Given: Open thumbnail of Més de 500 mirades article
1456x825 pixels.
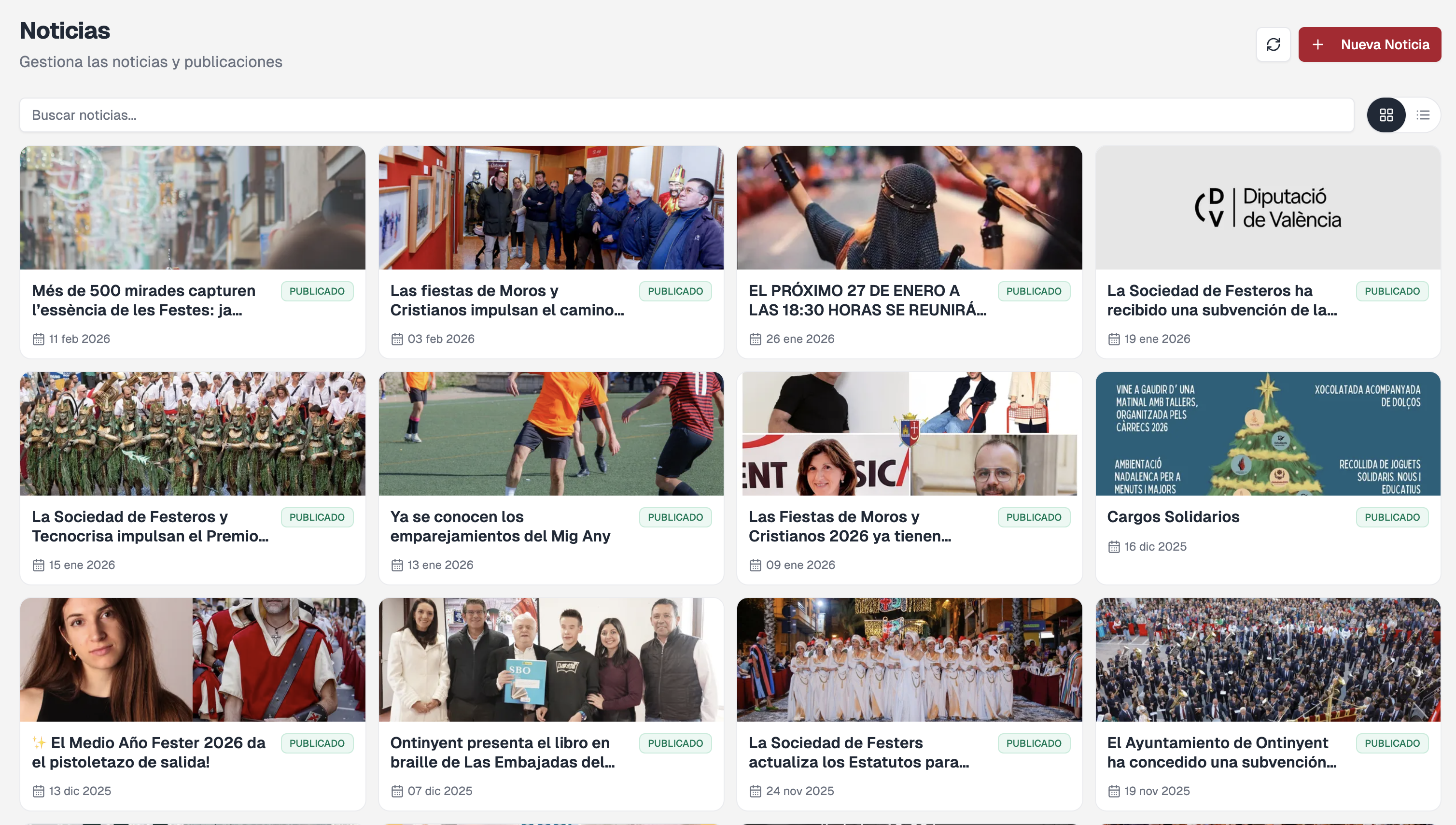Looking at the screenshot, I should [193, 207].
